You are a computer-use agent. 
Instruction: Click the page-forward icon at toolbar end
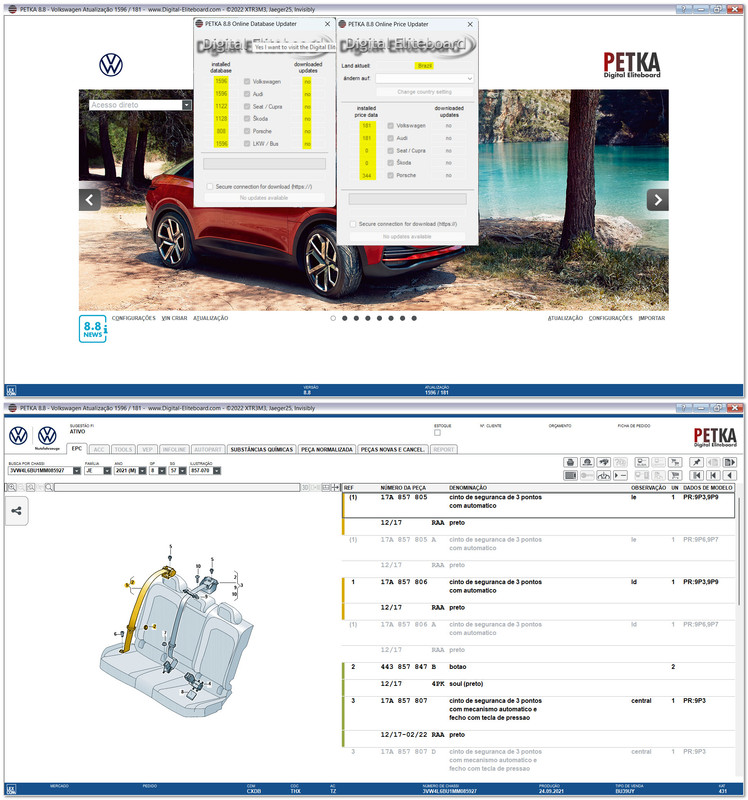point(730,462)
